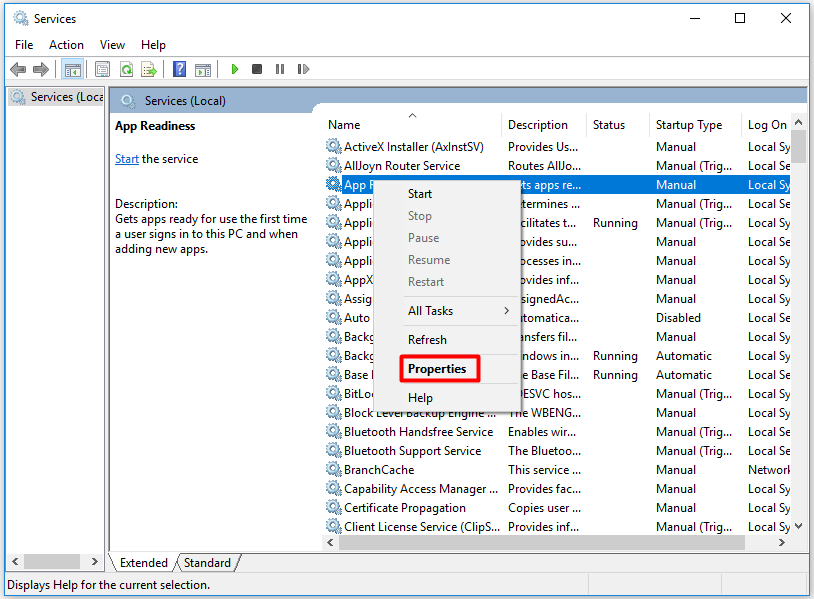The width and height of the screenshot is (814, 599).
Task: Open the blue Help question mark icon
Action: pyautogui.click(x=180, y=69)
